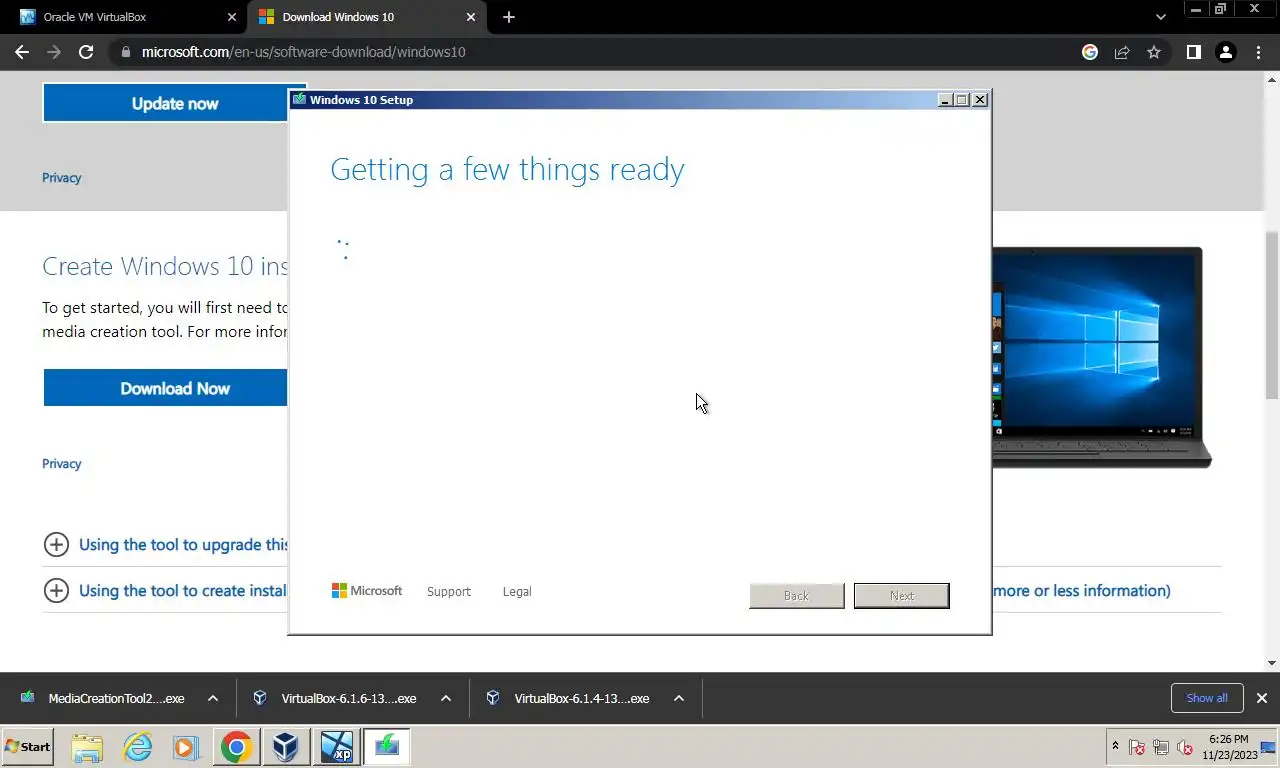Open VirtualBox from the taskbar
This screenshot has width=1280, height=768.
tap(286, 747)
